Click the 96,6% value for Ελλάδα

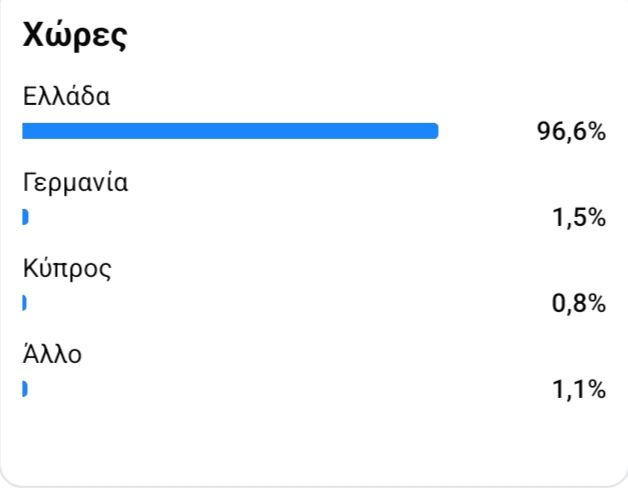coord(571,131)
